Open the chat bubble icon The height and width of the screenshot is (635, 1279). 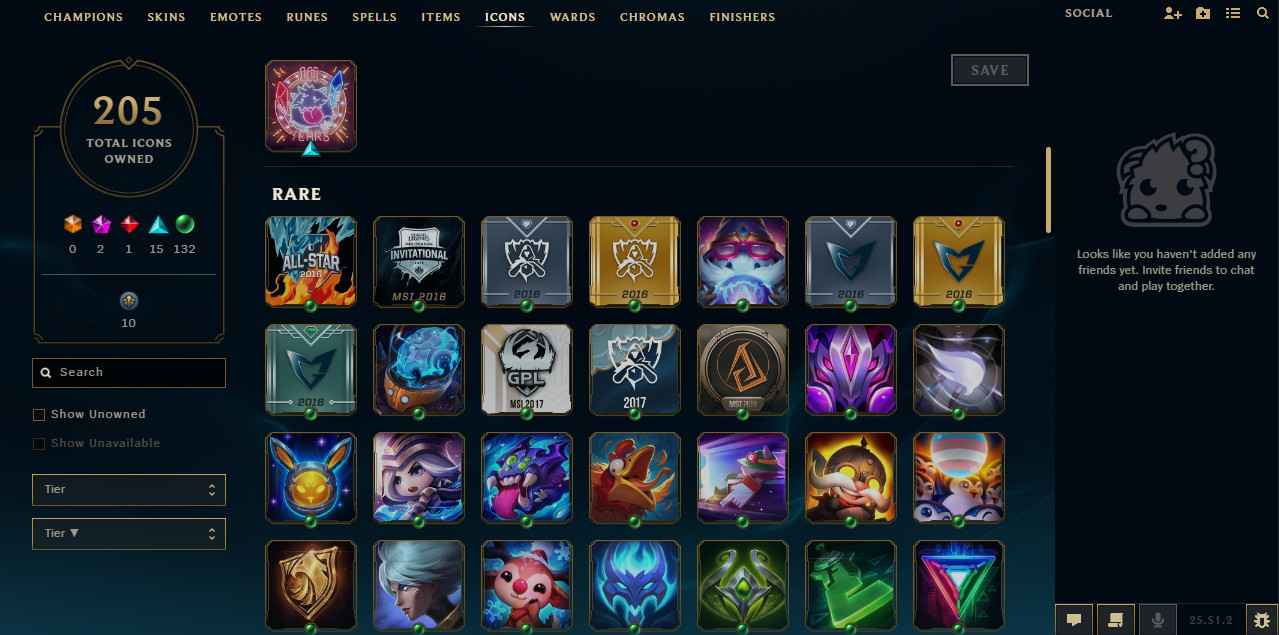coord(1074,619)
